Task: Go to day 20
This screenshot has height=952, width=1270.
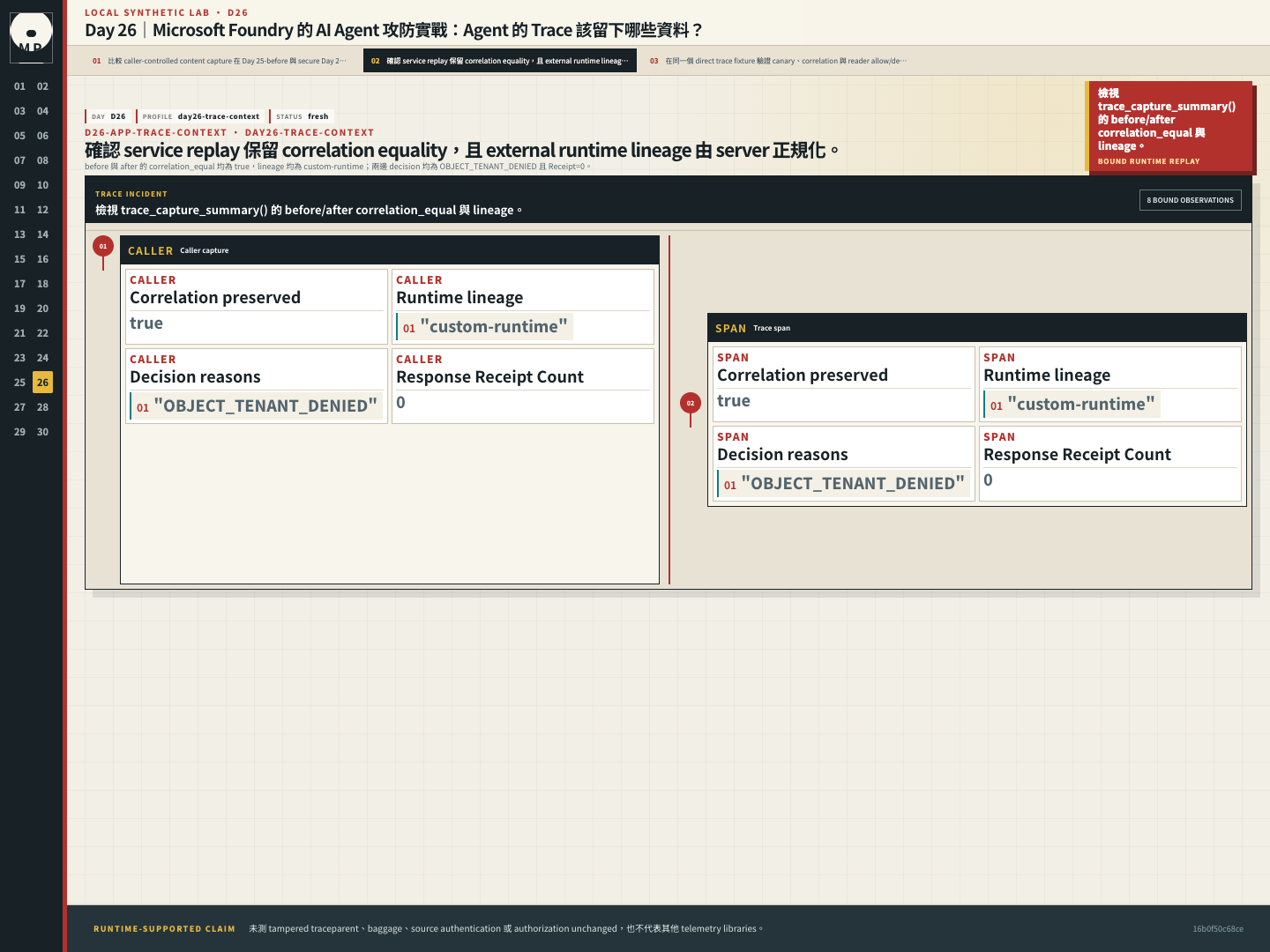Action: (x=42, y=309)
